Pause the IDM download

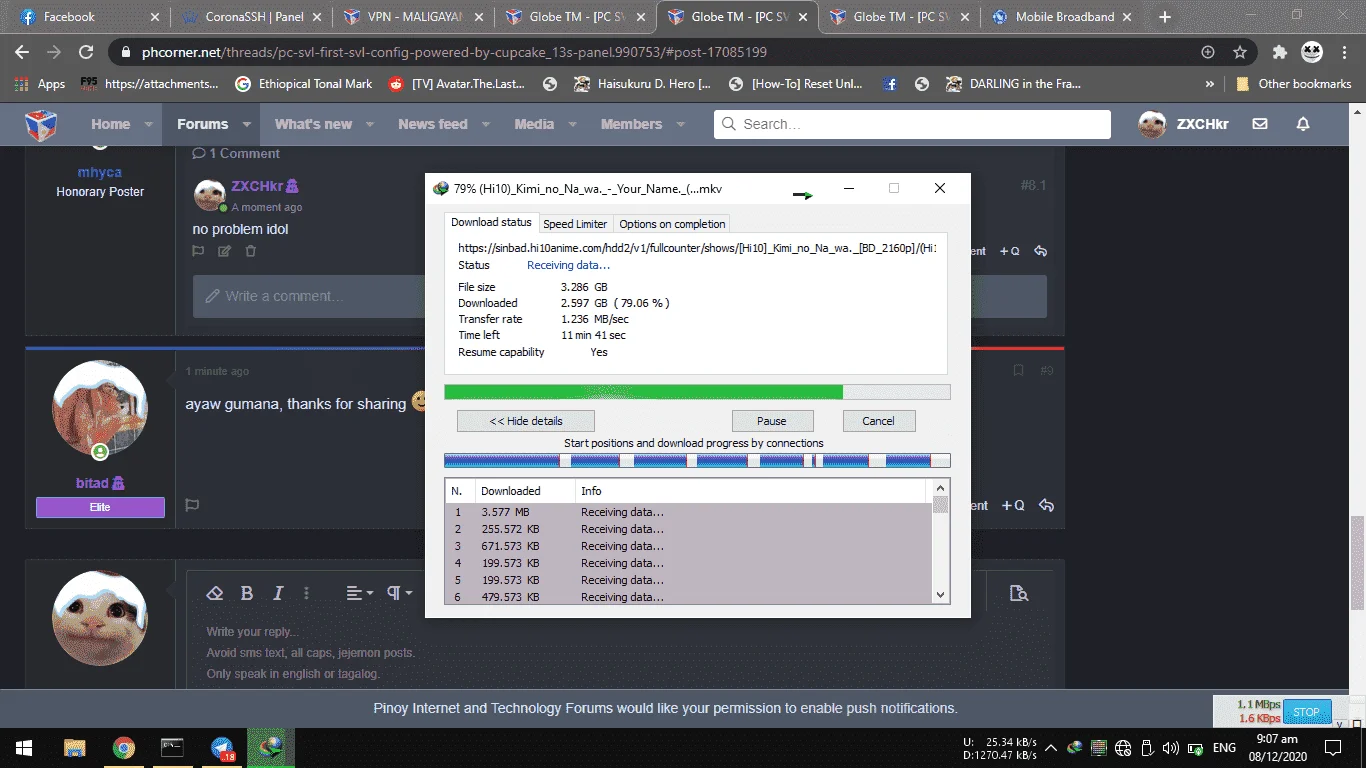(772, 421)
